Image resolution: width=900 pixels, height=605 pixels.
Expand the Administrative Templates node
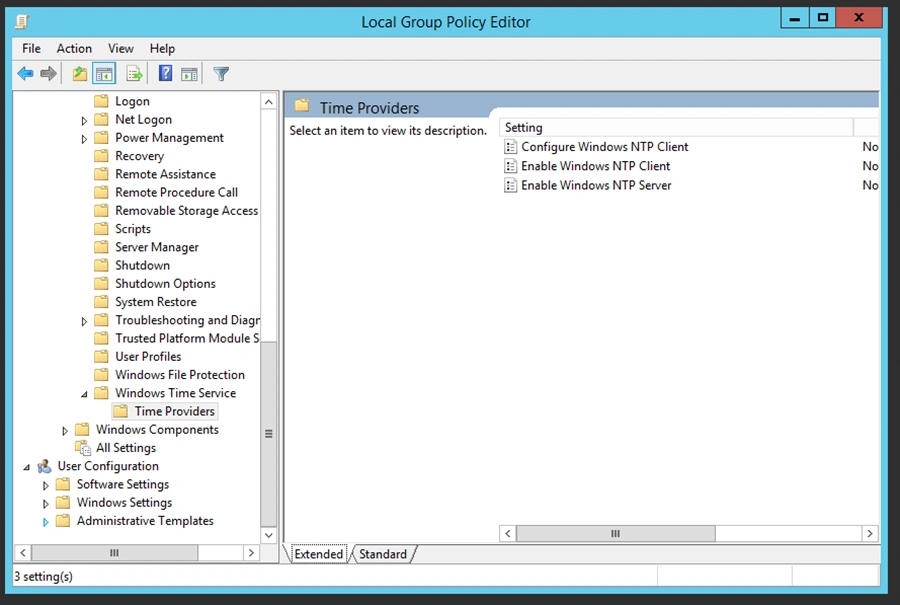[46, 522]
